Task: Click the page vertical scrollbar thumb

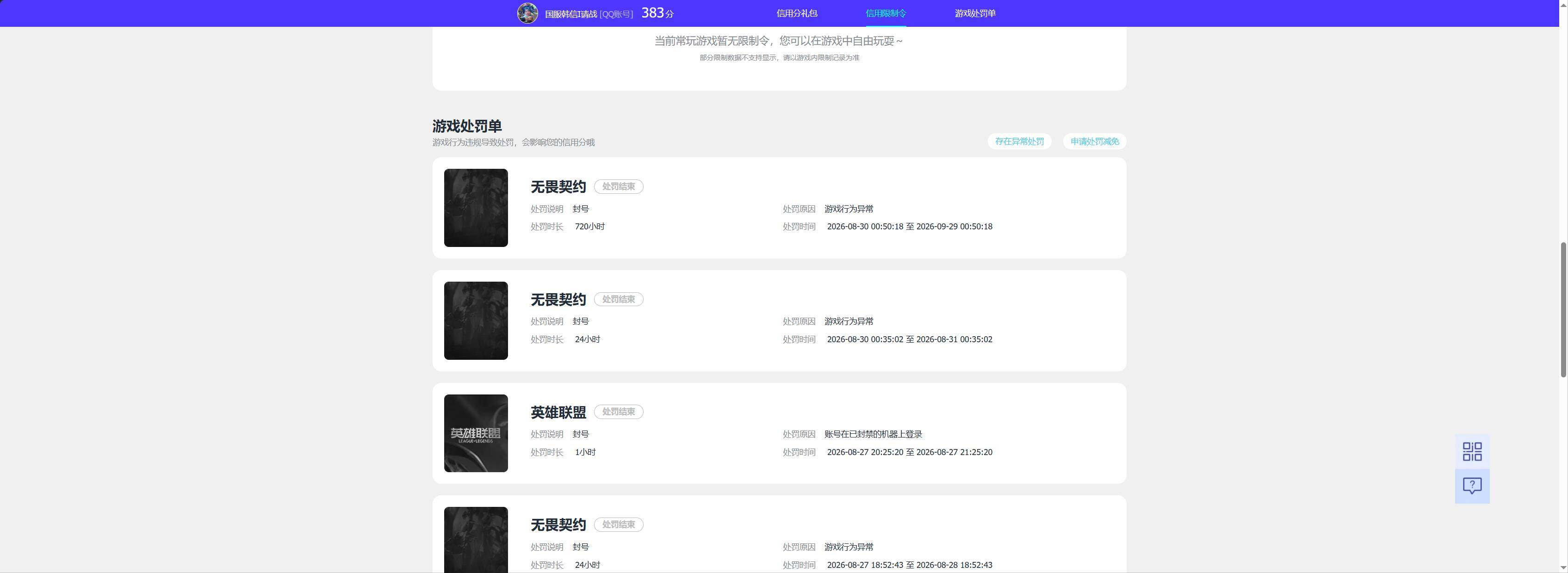Action: (1562, 309)
